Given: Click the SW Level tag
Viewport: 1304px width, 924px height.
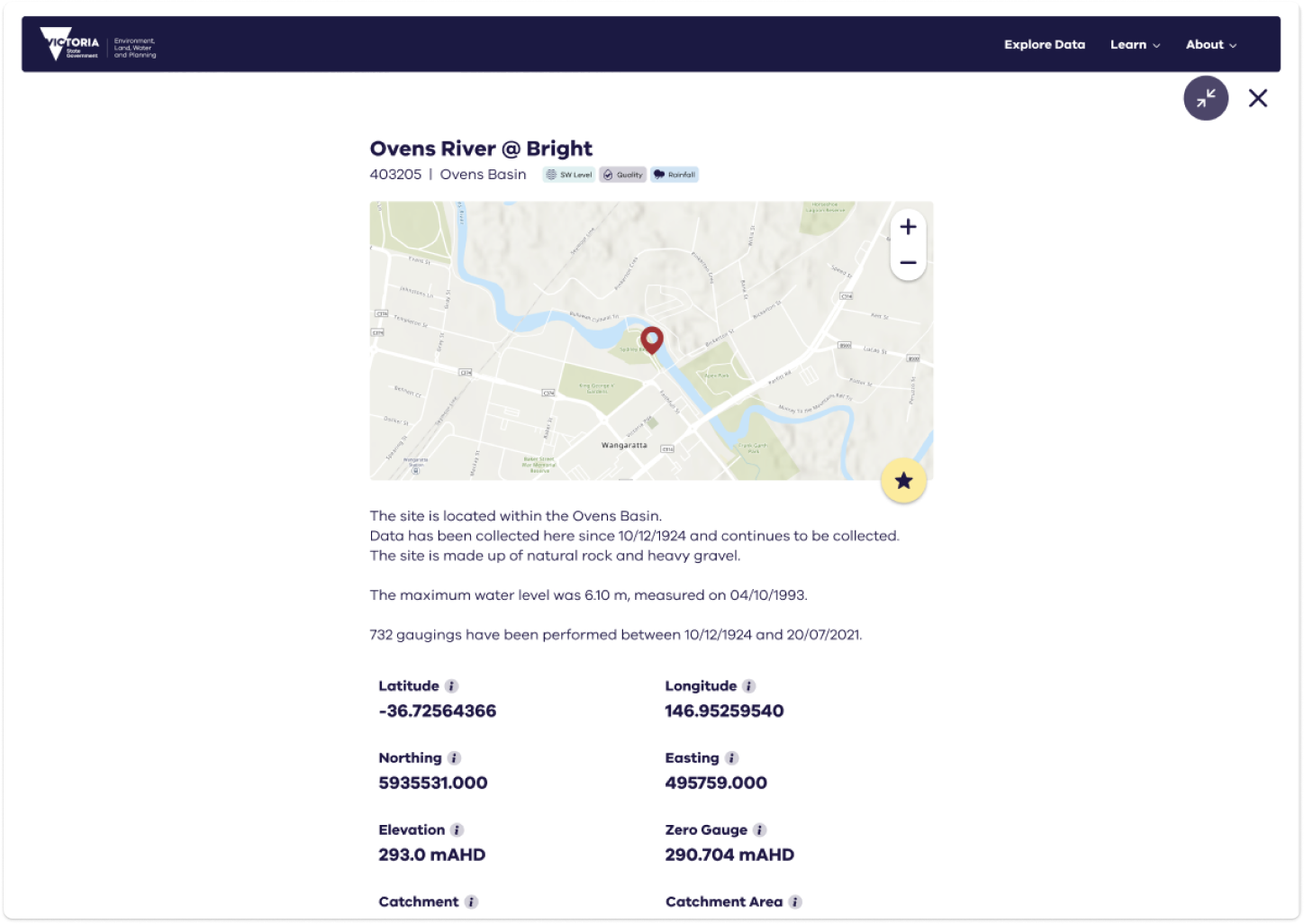Looking at the screenshot, I should coord(569,175).
